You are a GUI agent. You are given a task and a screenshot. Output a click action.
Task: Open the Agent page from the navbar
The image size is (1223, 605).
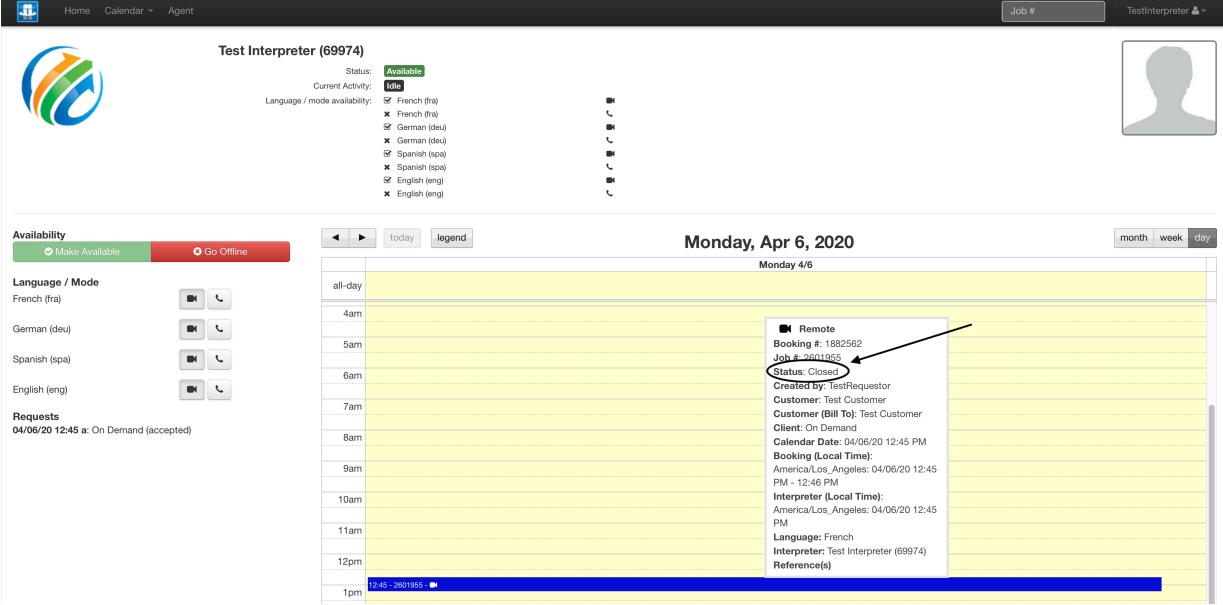point(180,11)
